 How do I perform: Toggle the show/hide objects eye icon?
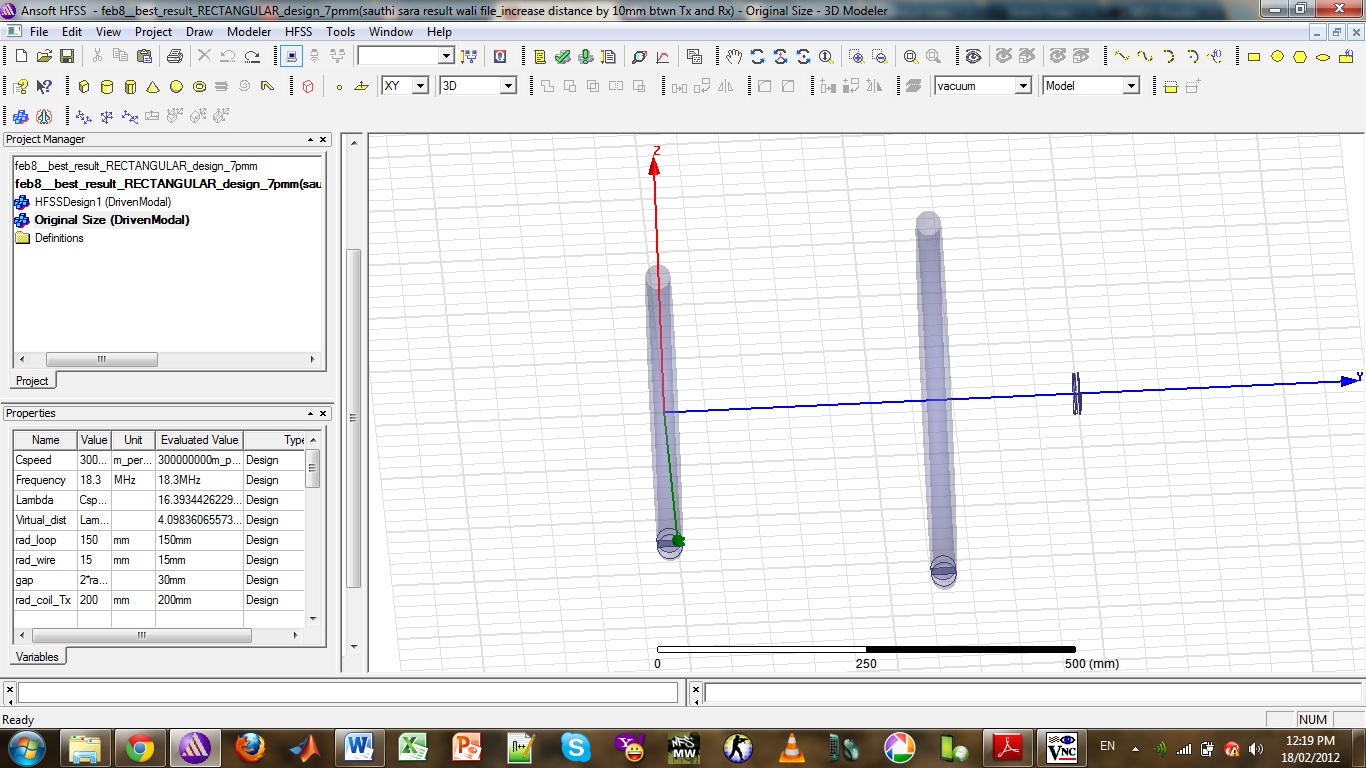(x=973, y=57)
